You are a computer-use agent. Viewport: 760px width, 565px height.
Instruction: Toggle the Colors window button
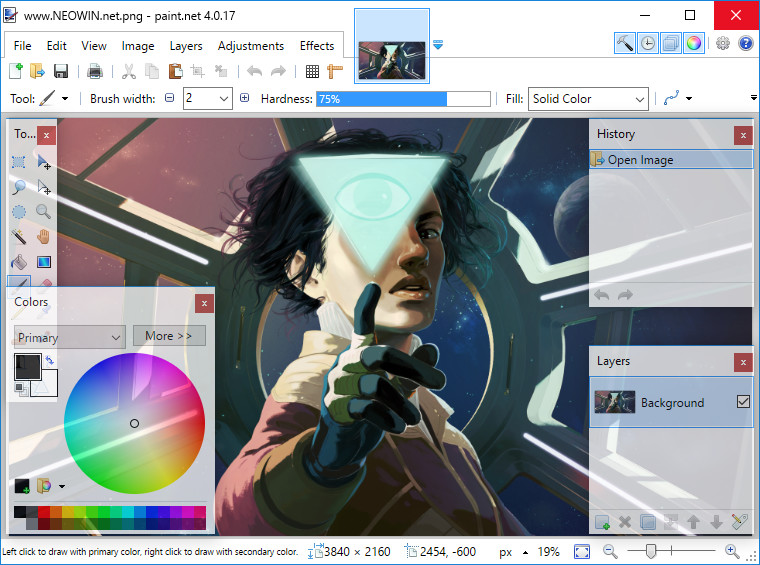(694, 43)
